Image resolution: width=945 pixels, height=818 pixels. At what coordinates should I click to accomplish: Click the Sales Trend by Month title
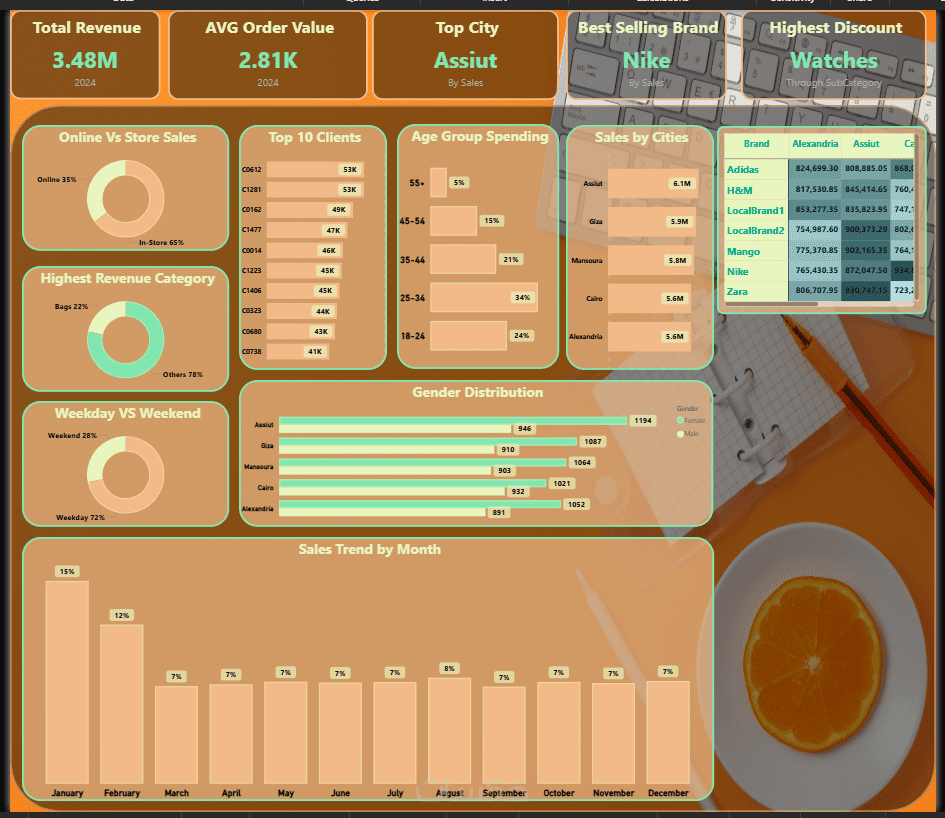(x=369, y=549)
